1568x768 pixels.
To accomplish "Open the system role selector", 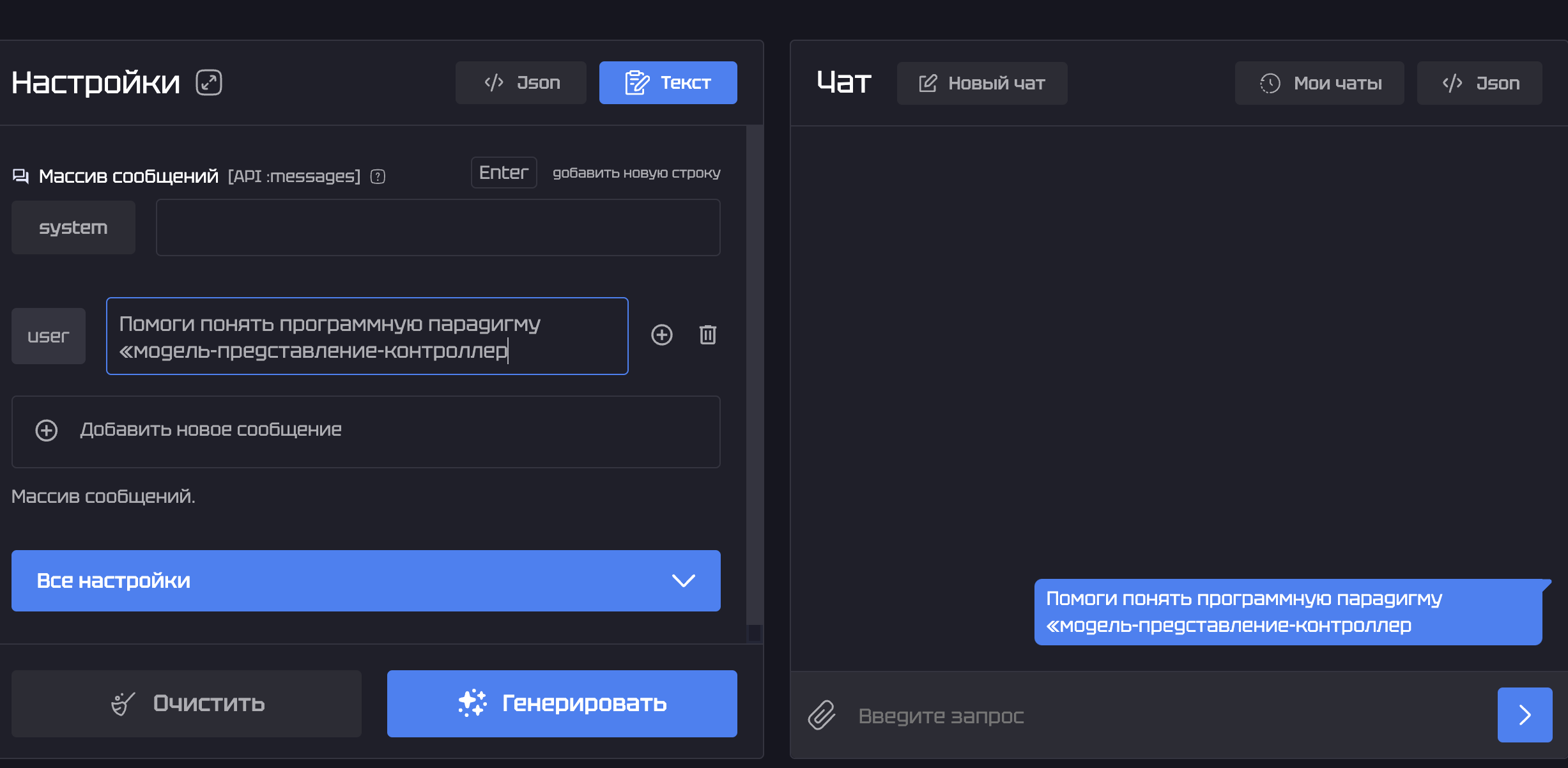I will click(73, 227).
